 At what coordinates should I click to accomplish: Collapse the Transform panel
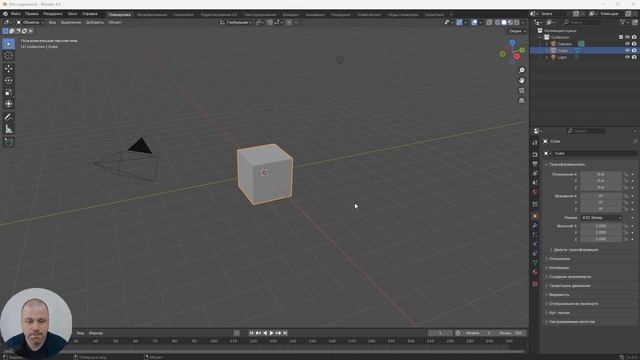pos(567,164)
